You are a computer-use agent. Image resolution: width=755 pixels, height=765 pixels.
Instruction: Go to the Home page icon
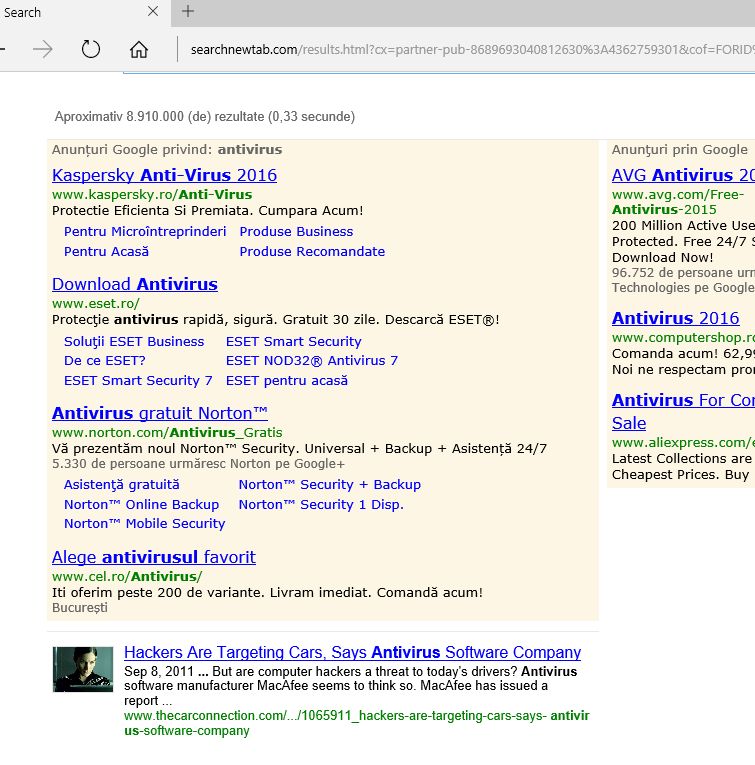139,49
